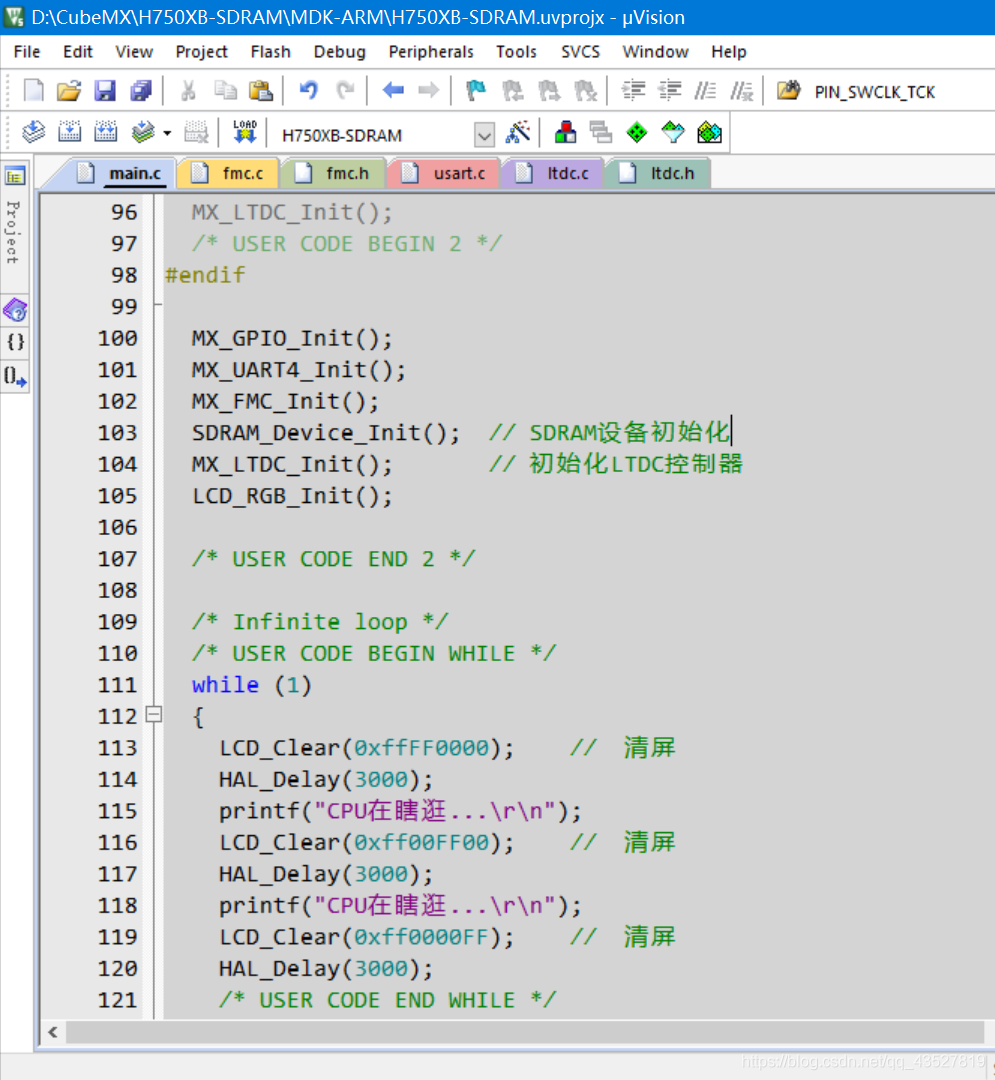
Task: Open Functions braces sidebar icon
Action: point(14,342)
